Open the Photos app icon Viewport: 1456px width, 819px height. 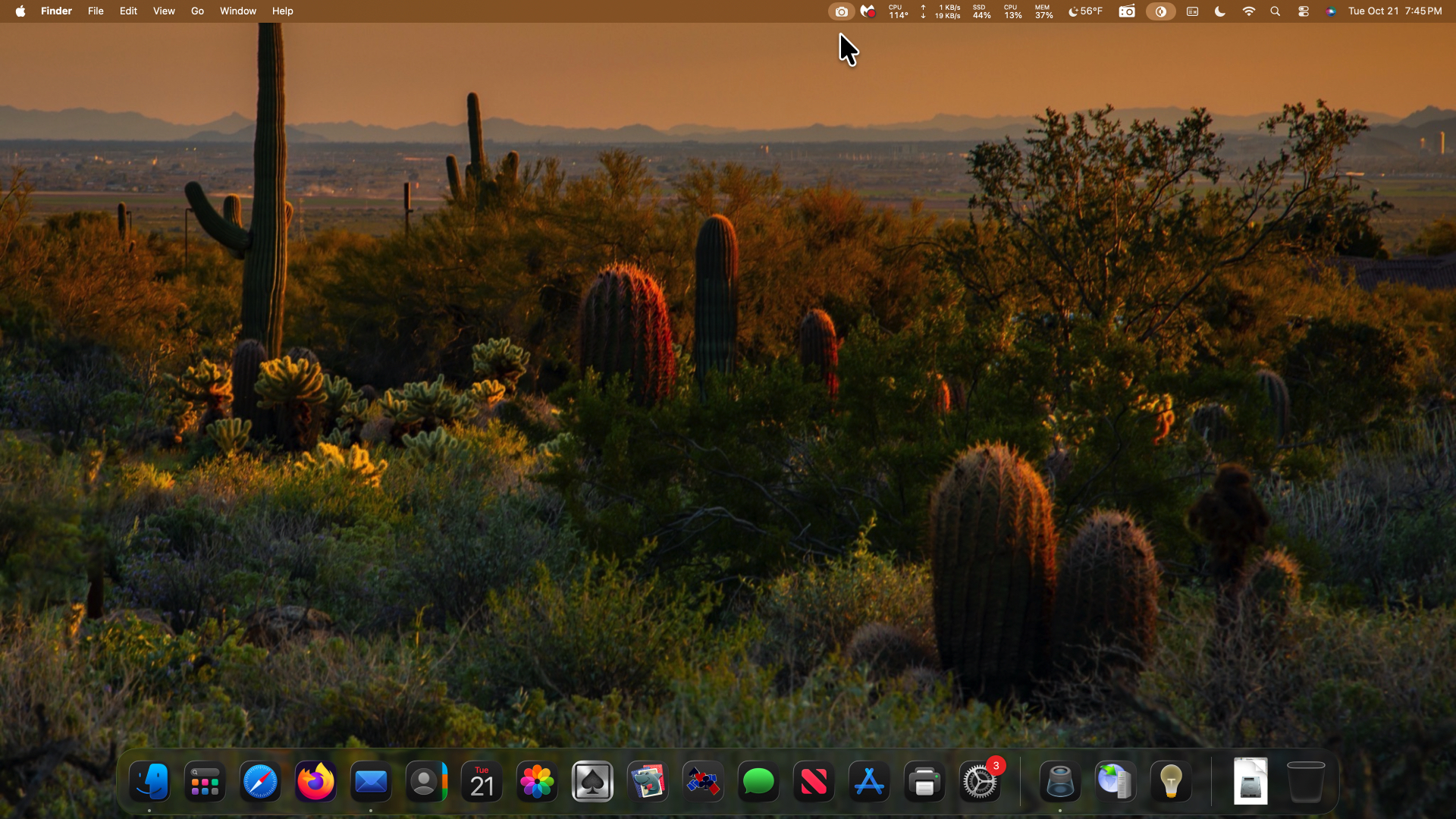[537, 782]
